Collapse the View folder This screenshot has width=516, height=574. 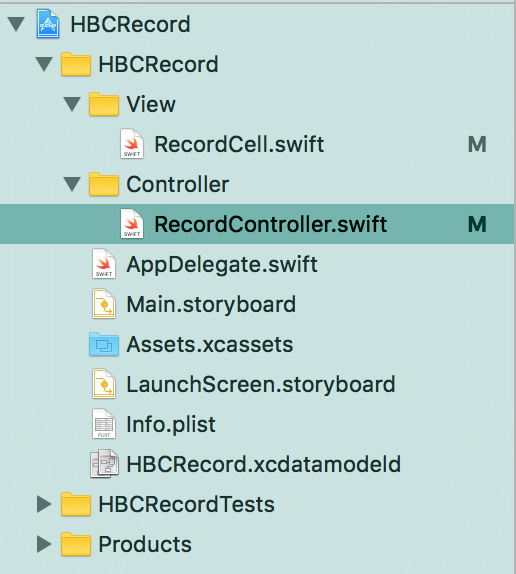click(x=72, y=104)
